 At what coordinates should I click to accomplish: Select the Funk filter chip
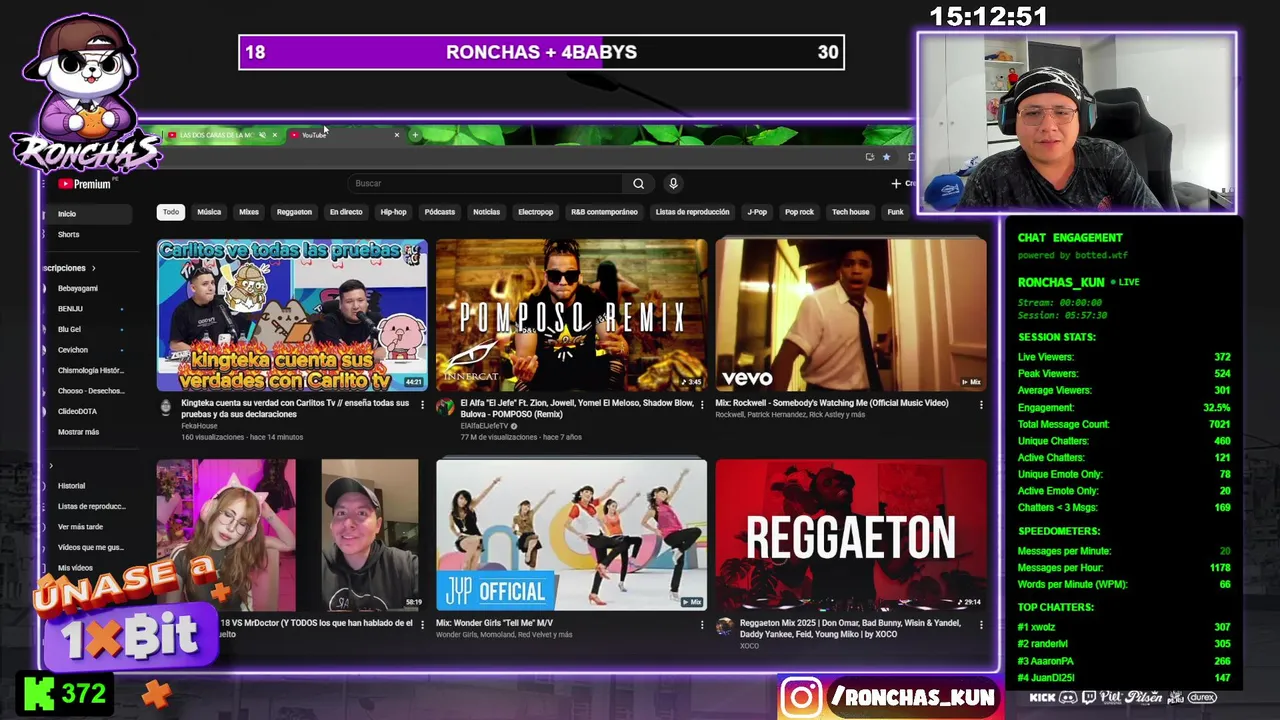895,212
